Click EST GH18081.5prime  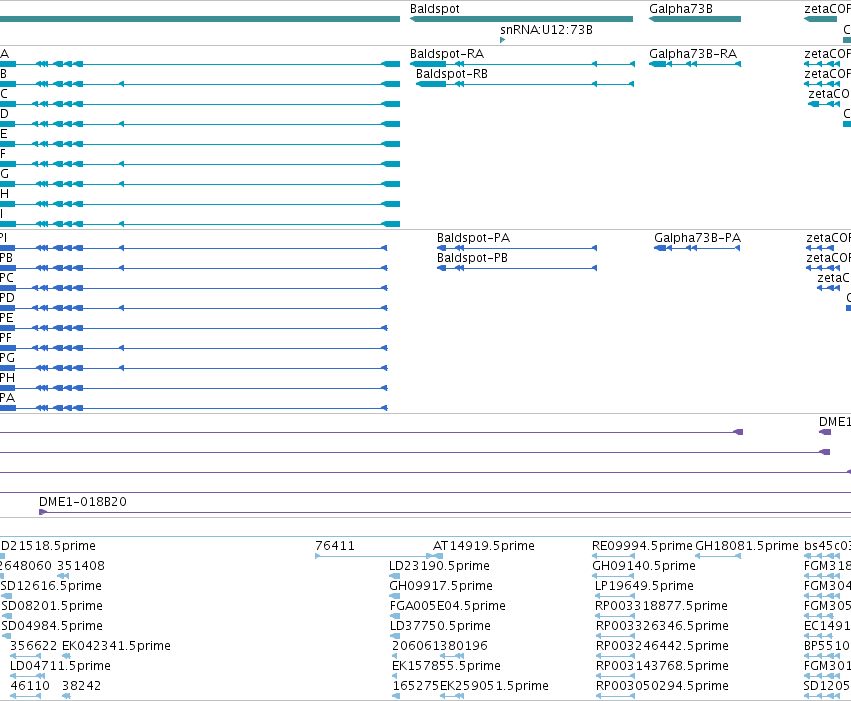(746, 545)
